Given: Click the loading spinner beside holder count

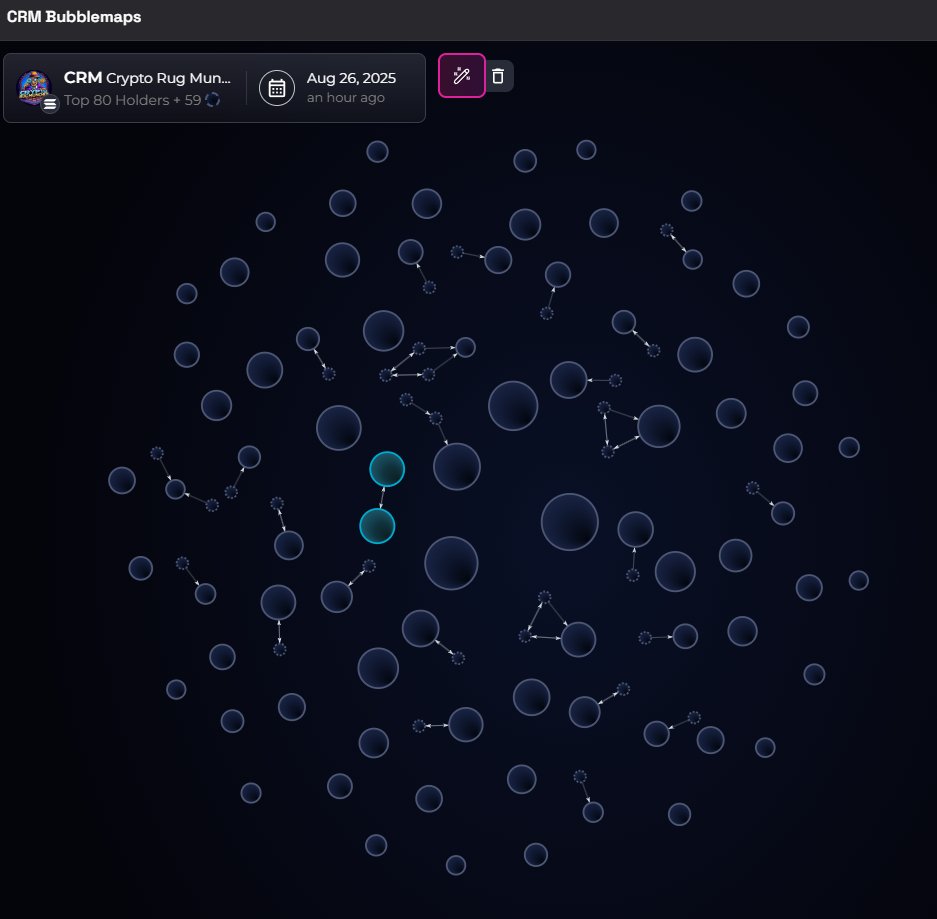Looking at the screenshot, I should click(x=212, y=100).
